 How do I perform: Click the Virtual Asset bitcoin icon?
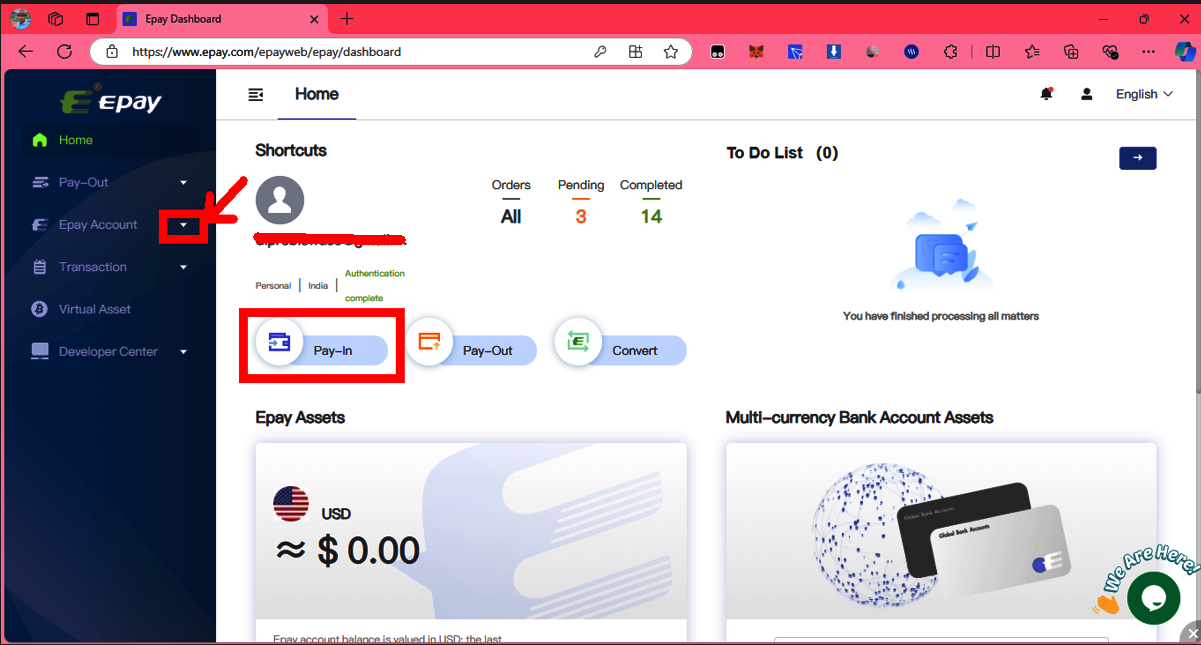coord(40,309)
